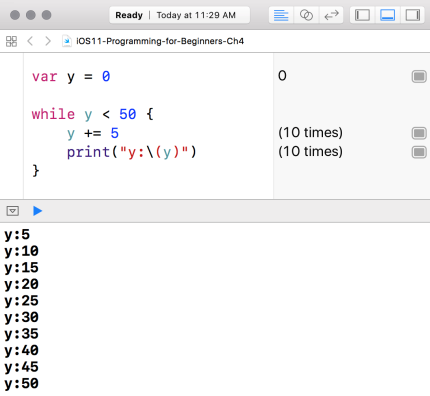The height and width of the screenshot is (396, 430).
Task: Click the first (10 times) result text
Action: pyautogui.click(x=310, y=133)
